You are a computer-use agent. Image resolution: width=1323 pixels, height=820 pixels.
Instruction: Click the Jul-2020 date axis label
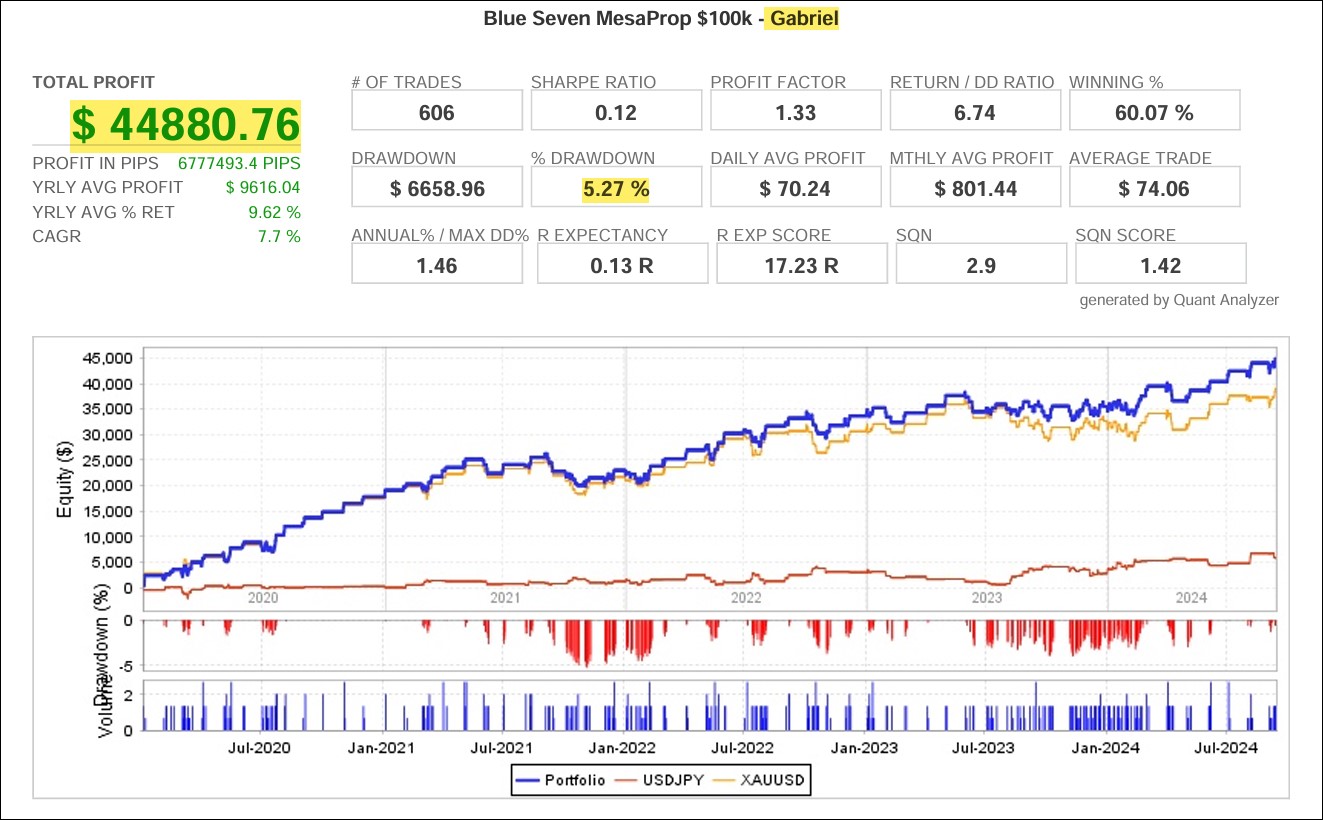pos(259,747)
